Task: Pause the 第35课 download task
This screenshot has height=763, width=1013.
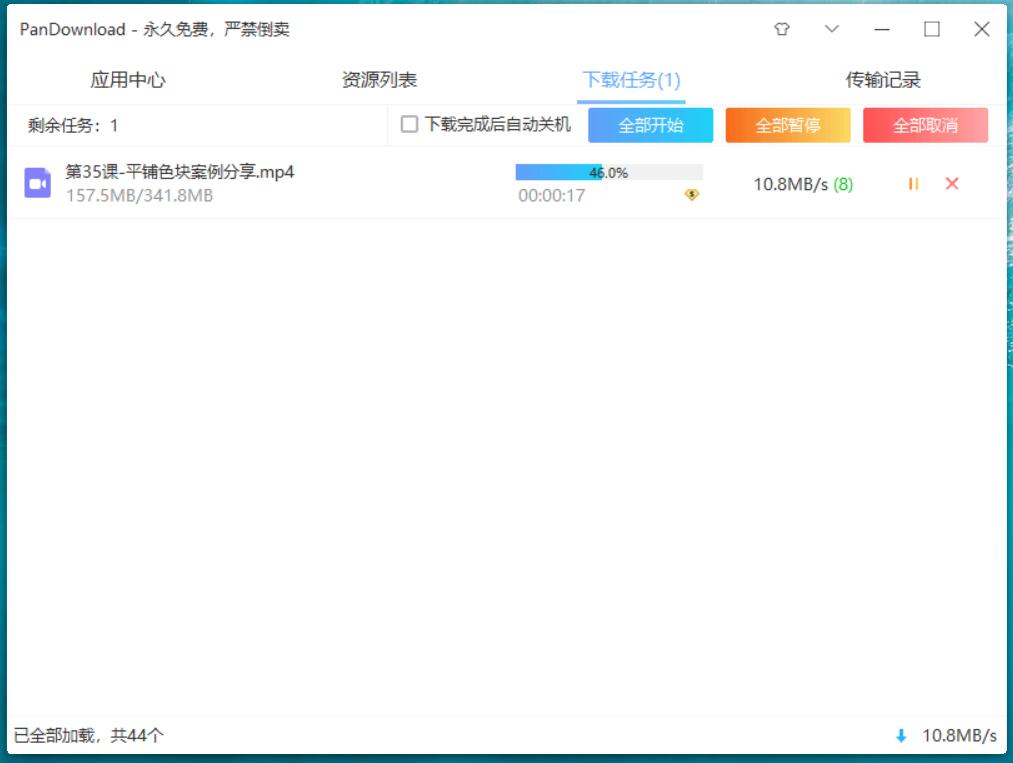Action: [x=913, y=184]
